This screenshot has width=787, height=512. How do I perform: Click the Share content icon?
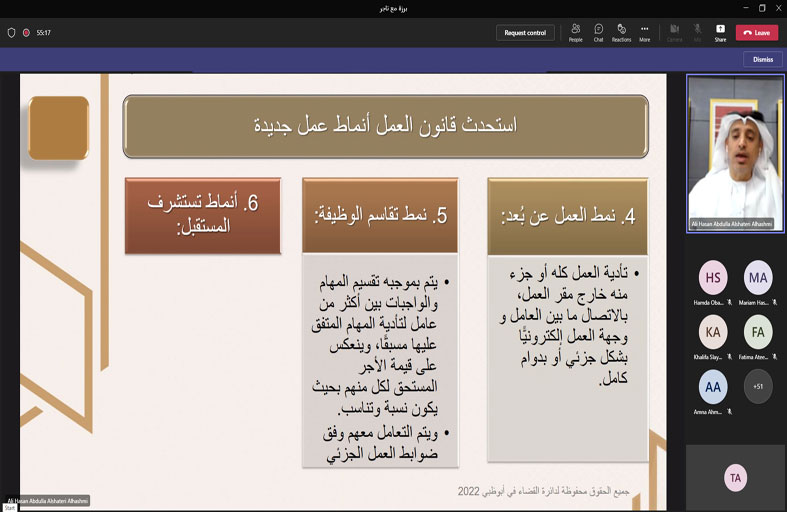pyautogui.click(x=720, y=32)
